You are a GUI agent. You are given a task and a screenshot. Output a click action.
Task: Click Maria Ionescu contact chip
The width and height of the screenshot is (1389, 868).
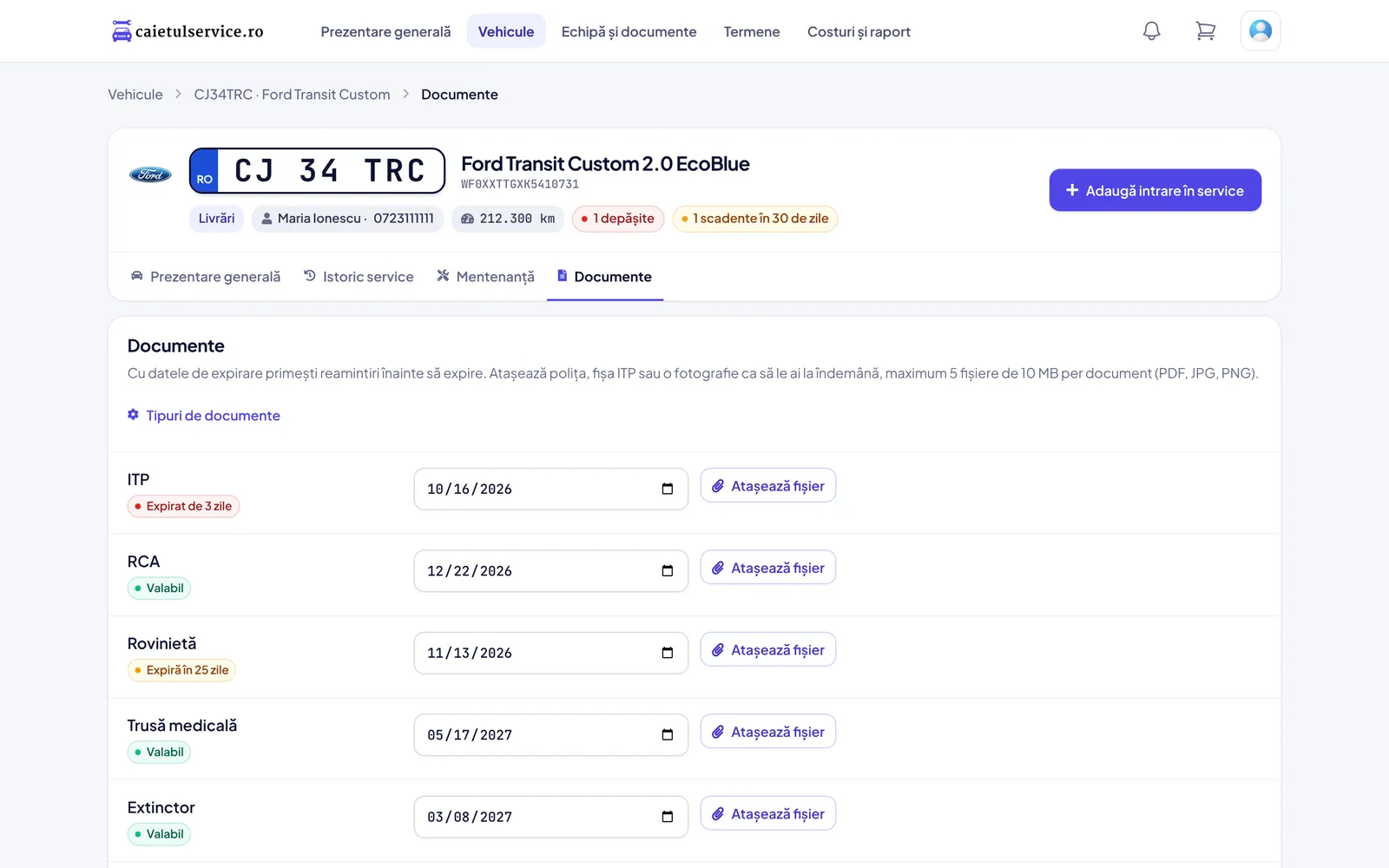[x=347, y=219]
